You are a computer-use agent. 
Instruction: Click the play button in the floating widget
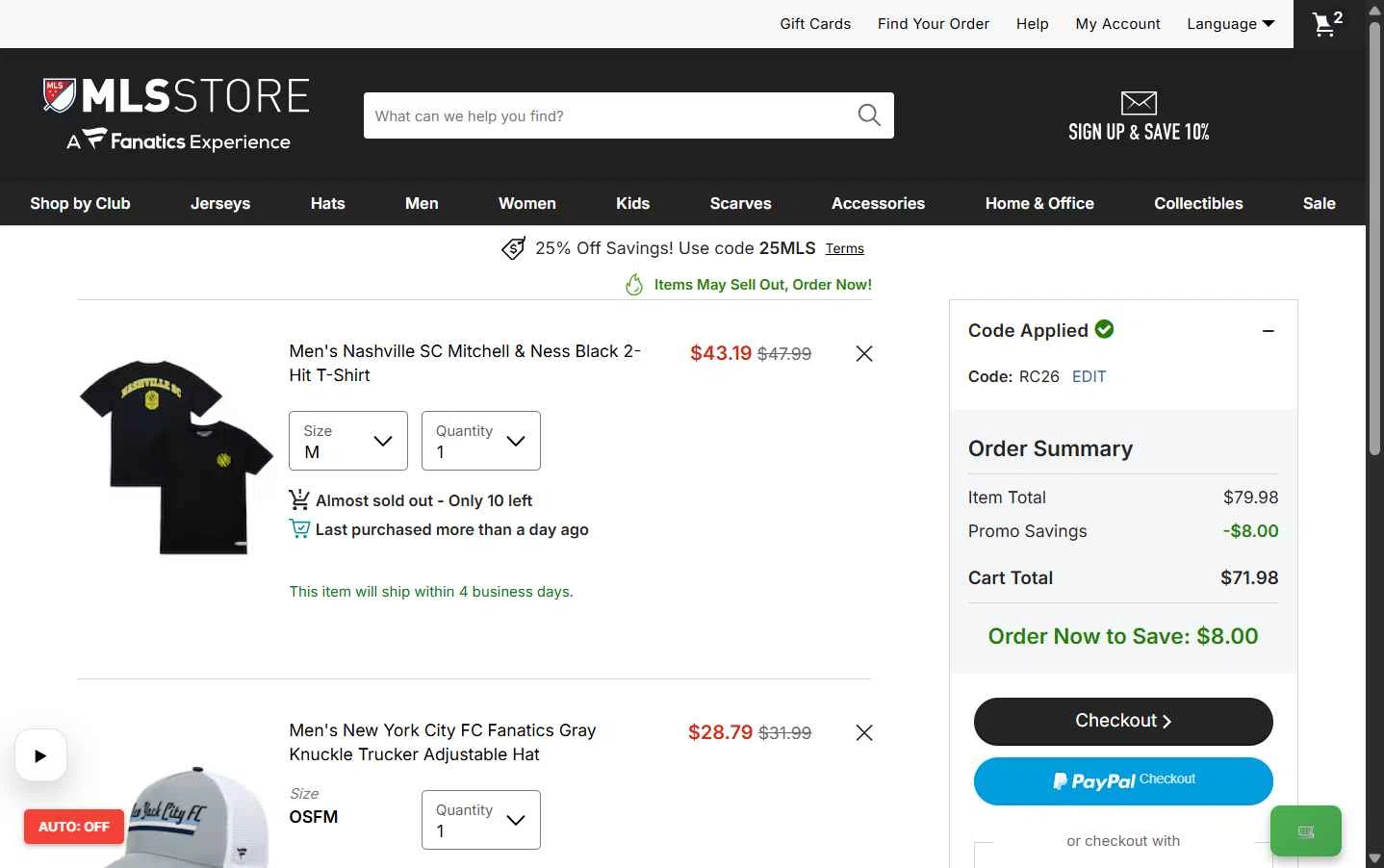40,755
